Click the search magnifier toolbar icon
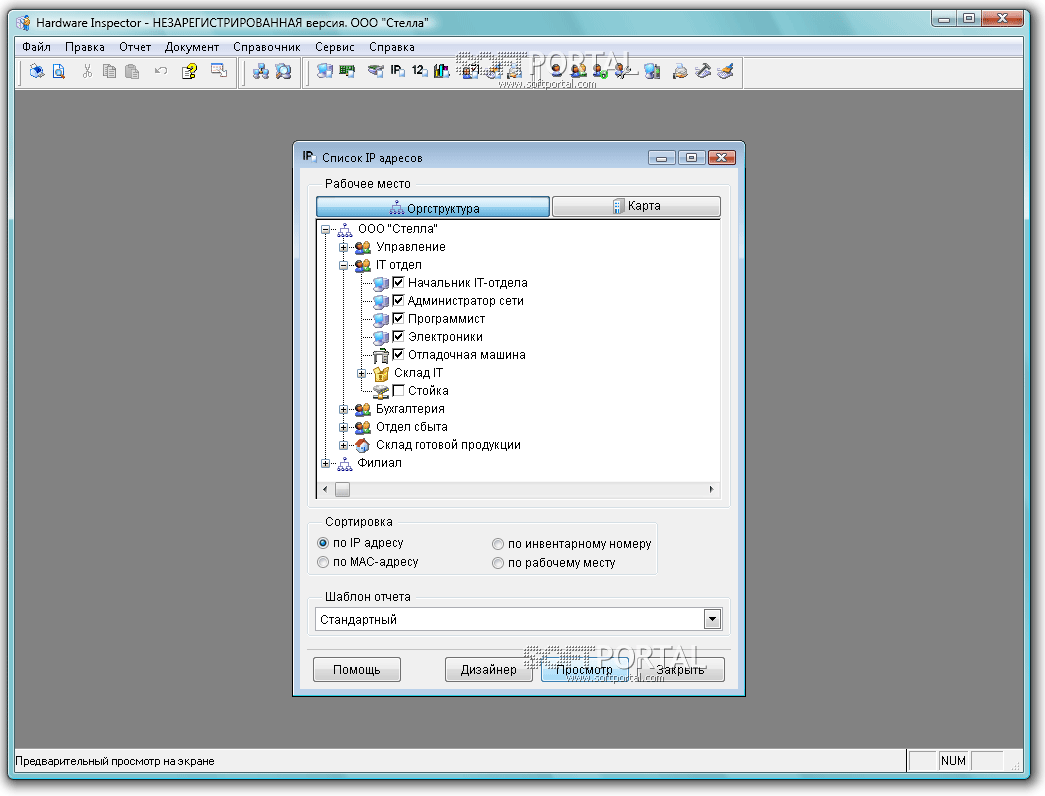Screen dimensions: 1045x796 (283, 71)
